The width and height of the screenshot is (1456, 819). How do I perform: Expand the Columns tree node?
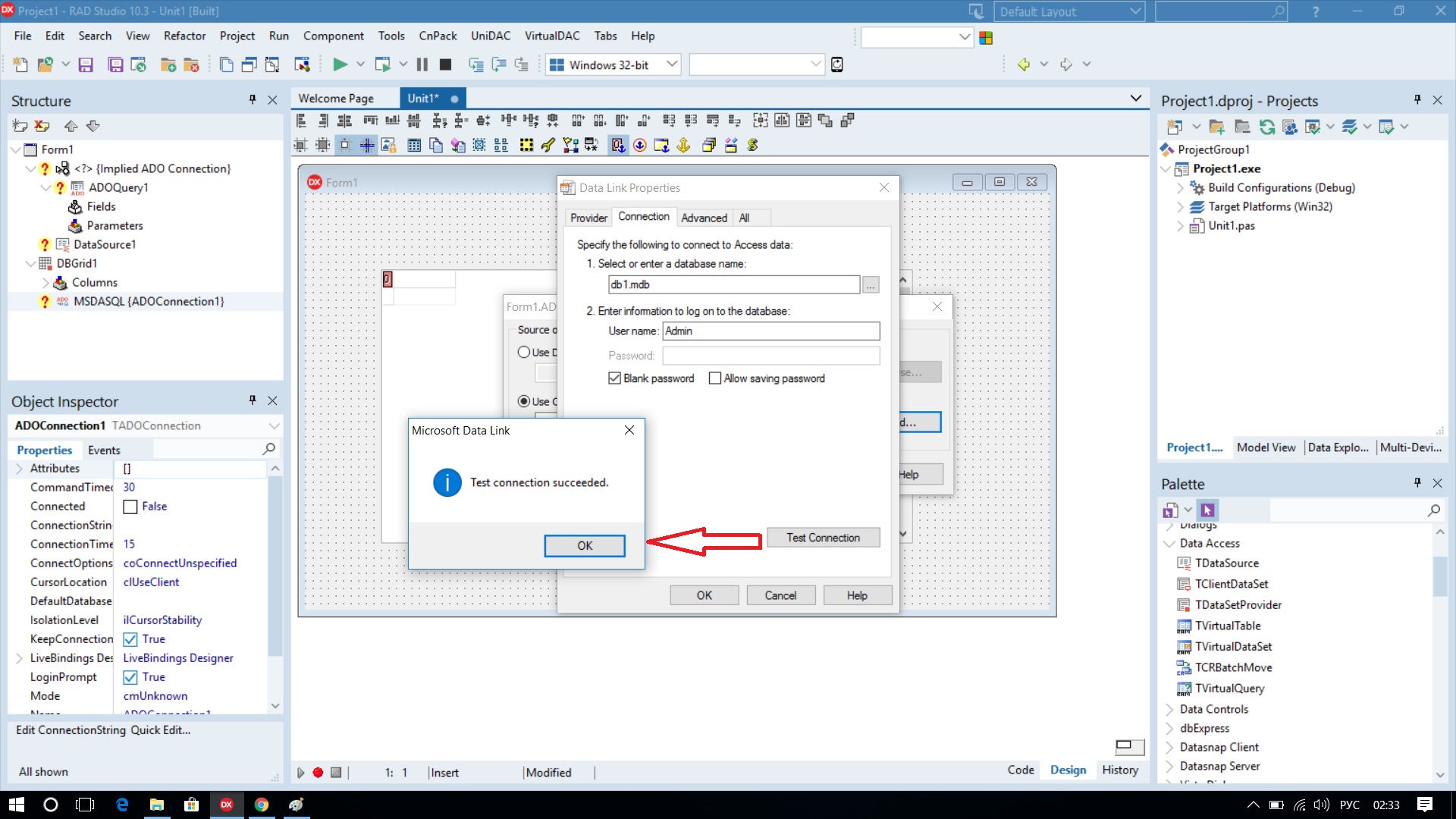(46, 282)
